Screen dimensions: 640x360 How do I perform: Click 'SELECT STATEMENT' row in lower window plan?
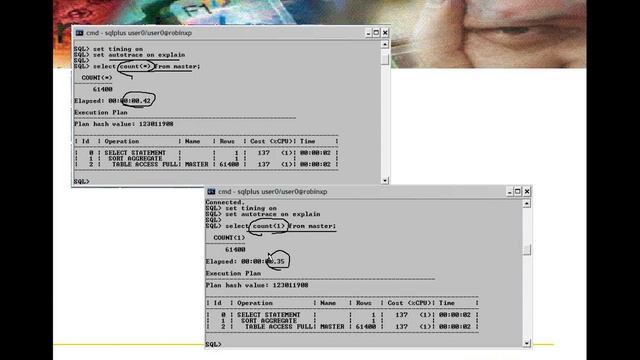point(342,315)
